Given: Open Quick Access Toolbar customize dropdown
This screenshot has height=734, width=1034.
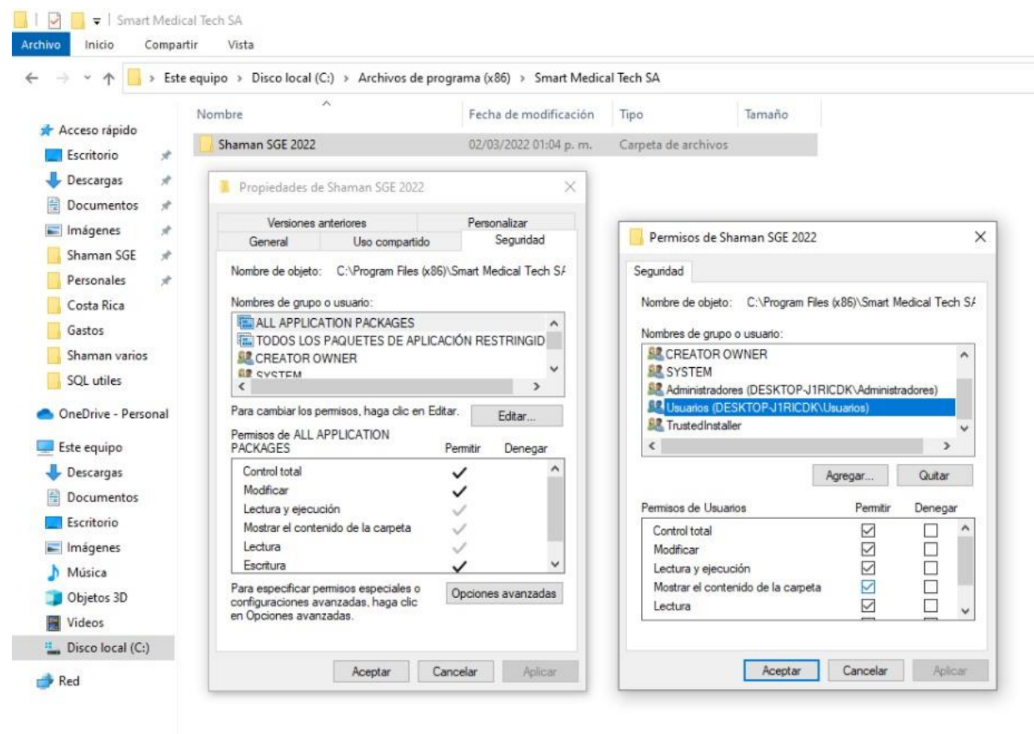Looking at the screenshot, I should (x=97, y=21).
